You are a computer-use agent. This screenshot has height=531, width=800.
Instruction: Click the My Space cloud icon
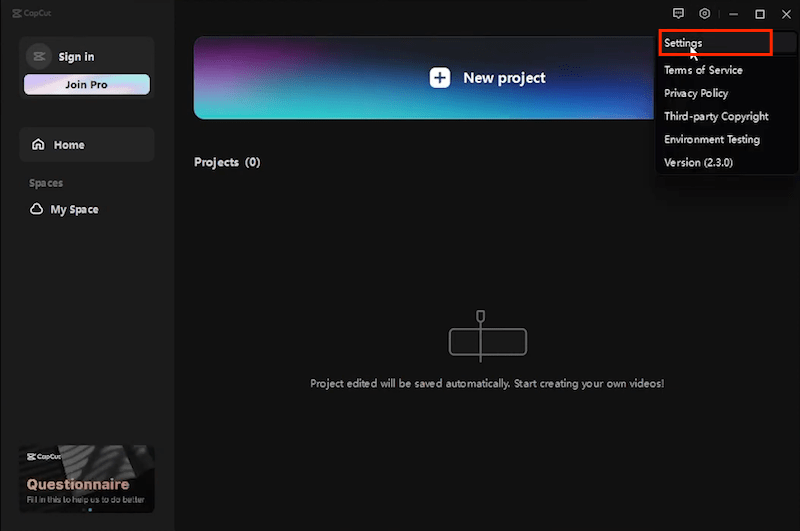click(x=36, y=209)
